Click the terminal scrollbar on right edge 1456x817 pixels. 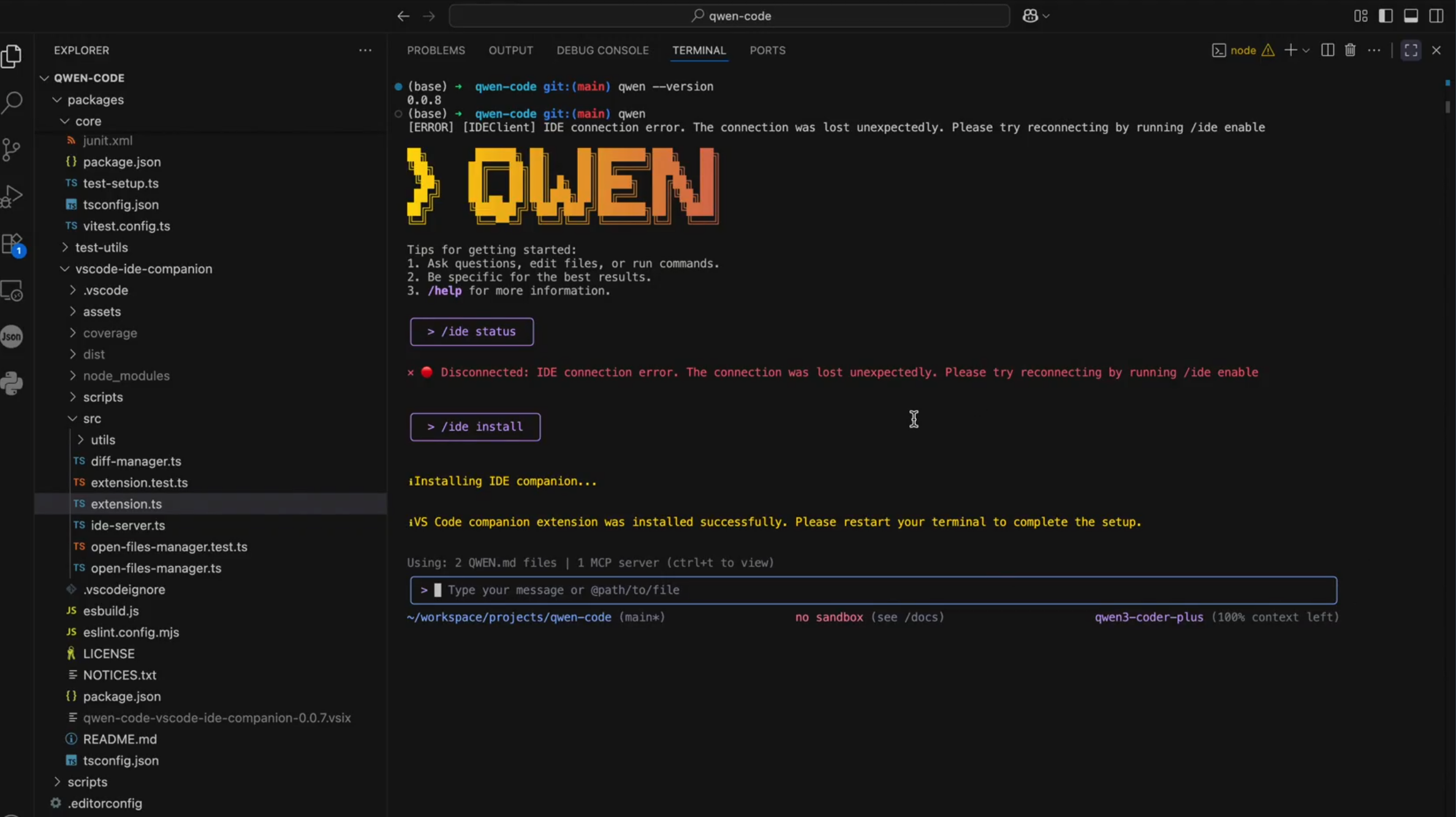point(1447,107)
